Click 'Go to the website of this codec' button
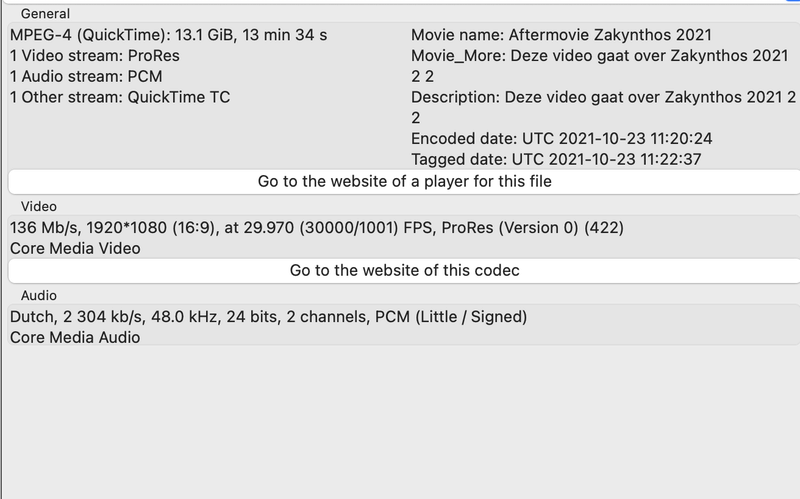800x499 pixels. point(404,270)
